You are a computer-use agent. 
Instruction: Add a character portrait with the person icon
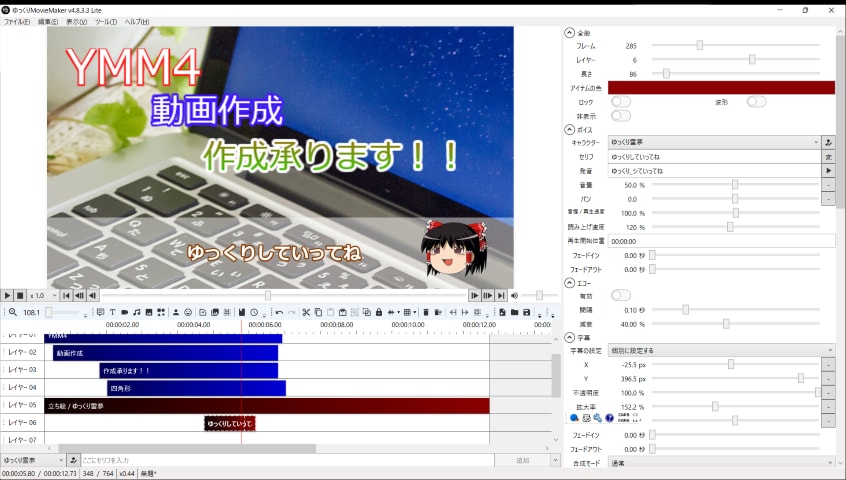click(x=175, y=312)
